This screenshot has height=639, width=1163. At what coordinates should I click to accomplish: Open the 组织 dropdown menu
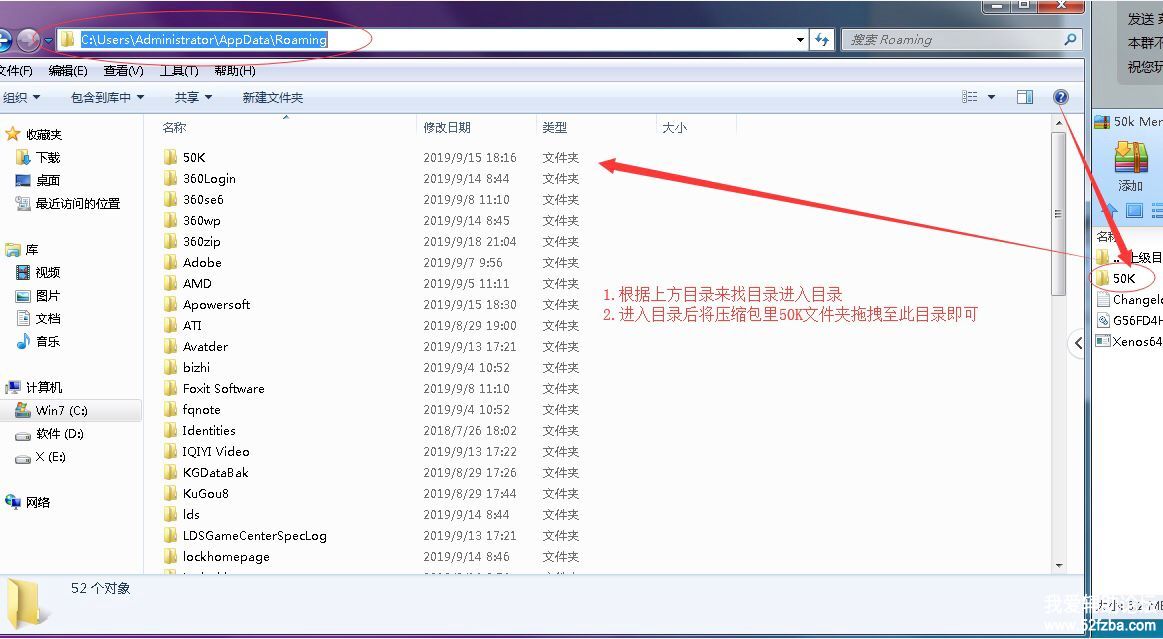(21, 97)
